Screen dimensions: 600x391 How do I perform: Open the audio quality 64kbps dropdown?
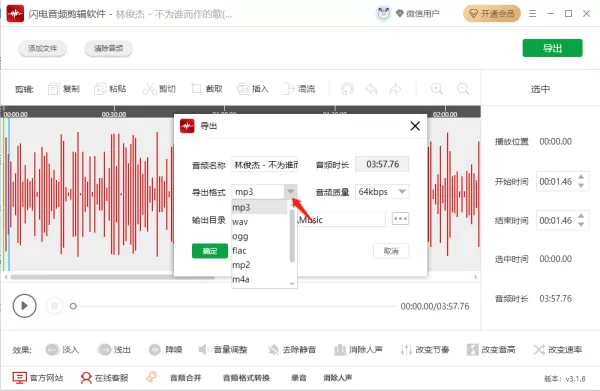(x=382, y=192)
